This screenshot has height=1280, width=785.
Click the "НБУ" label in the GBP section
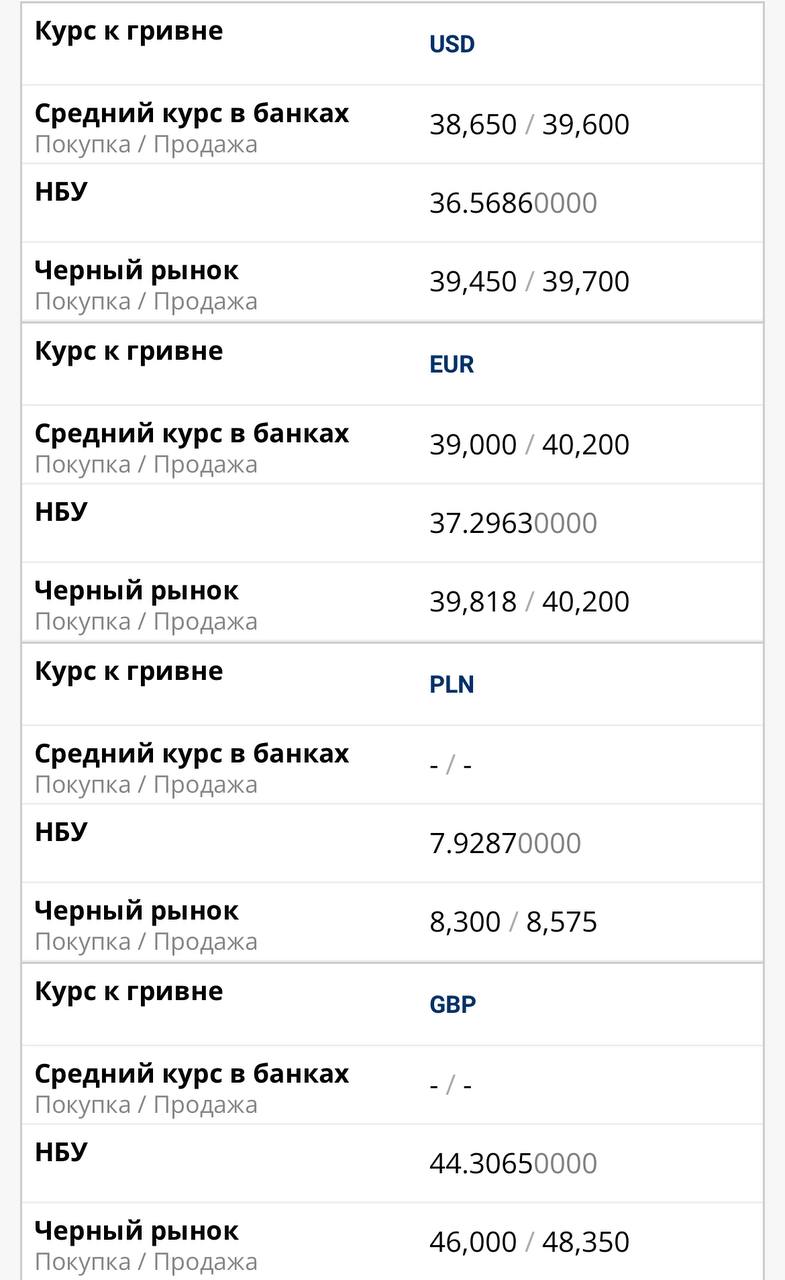[61, 1152]
